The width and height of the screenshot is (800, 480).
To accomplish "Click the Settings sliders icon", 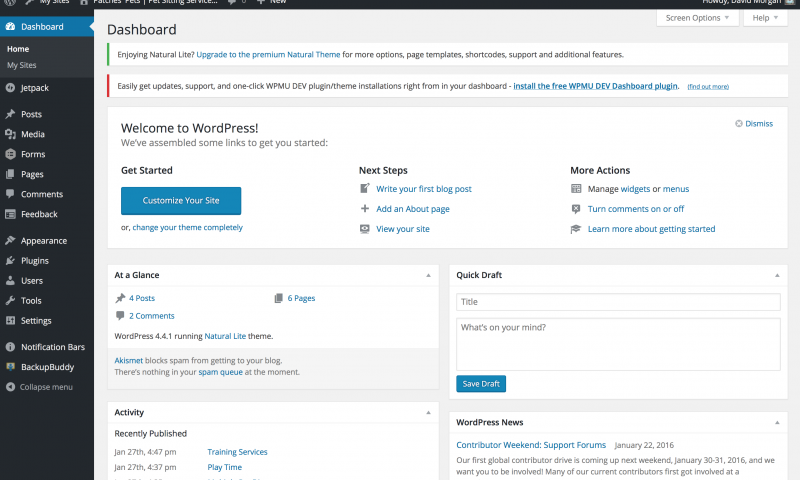I will point(10,320).
